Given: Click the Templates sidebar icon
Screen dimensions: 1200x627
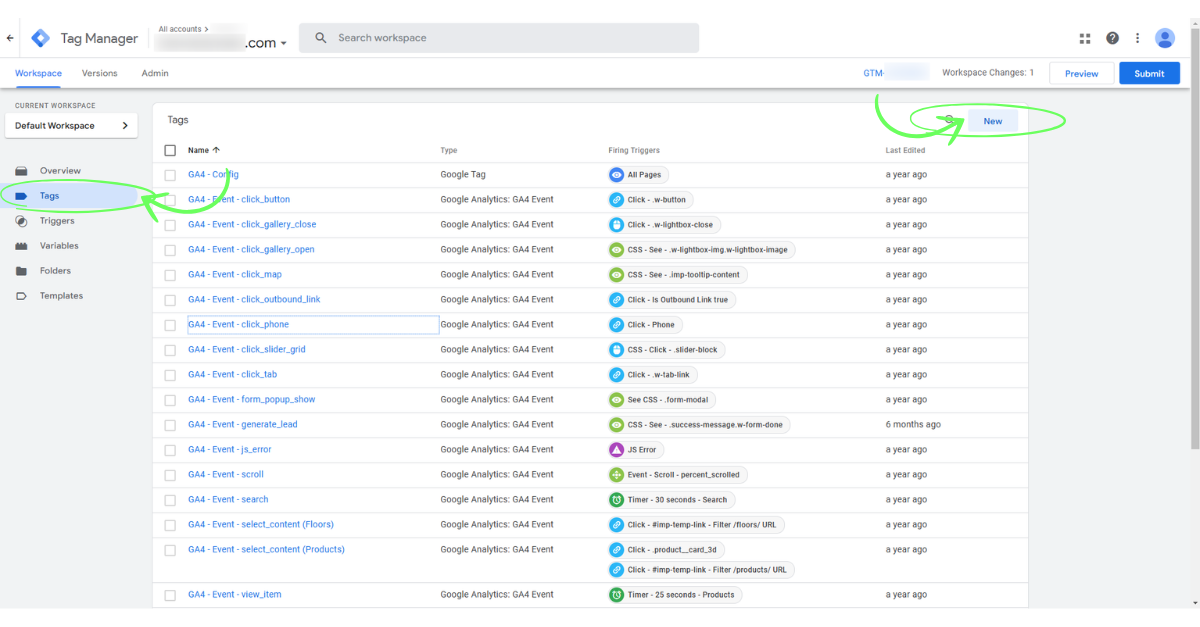Looking at the screenshot, I should click(21, 296).
